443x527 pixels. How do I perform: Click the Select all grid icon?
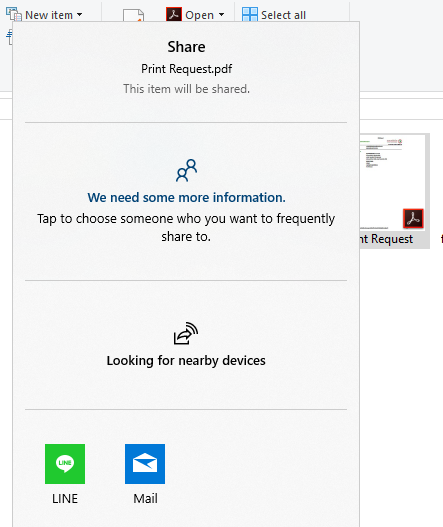pyautogui.click(x=250, y=14)
